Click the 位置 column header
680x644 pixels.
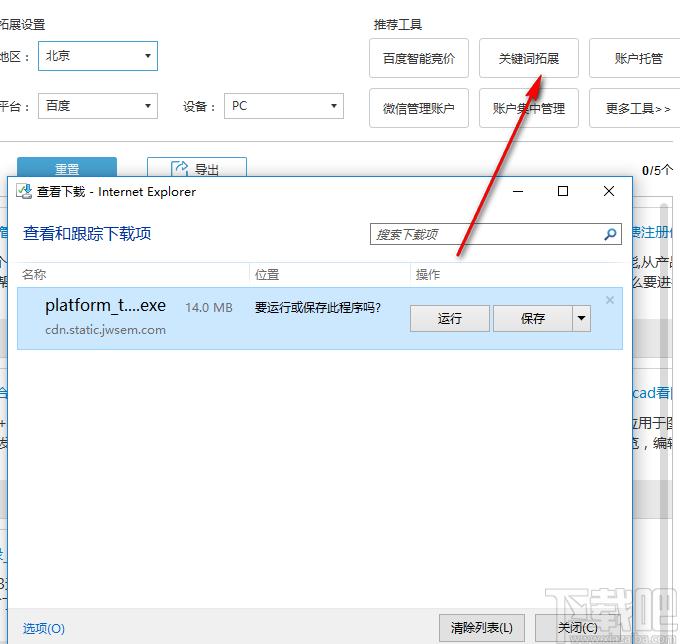267,274
